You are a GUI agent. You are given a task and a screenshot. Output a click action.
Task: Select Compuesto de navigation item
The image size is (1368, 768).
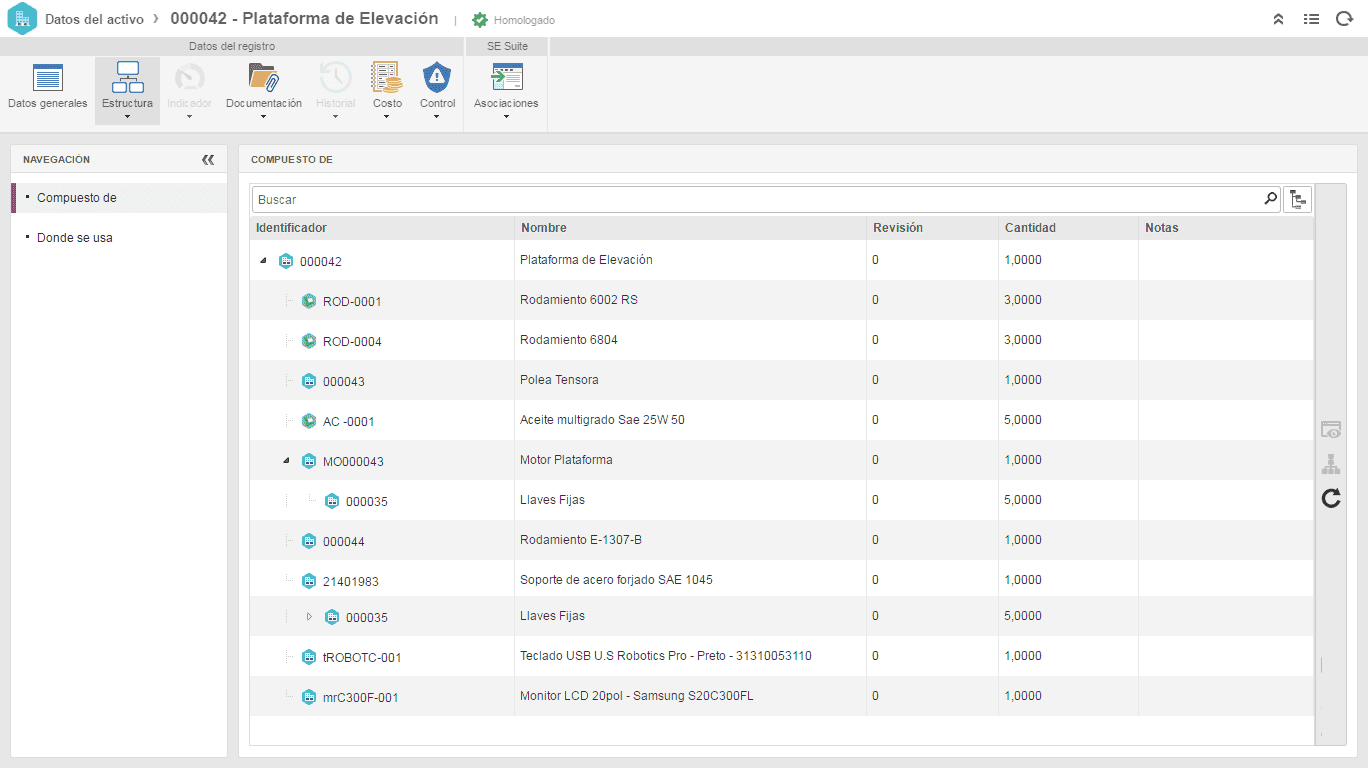[x=119, y=198]
